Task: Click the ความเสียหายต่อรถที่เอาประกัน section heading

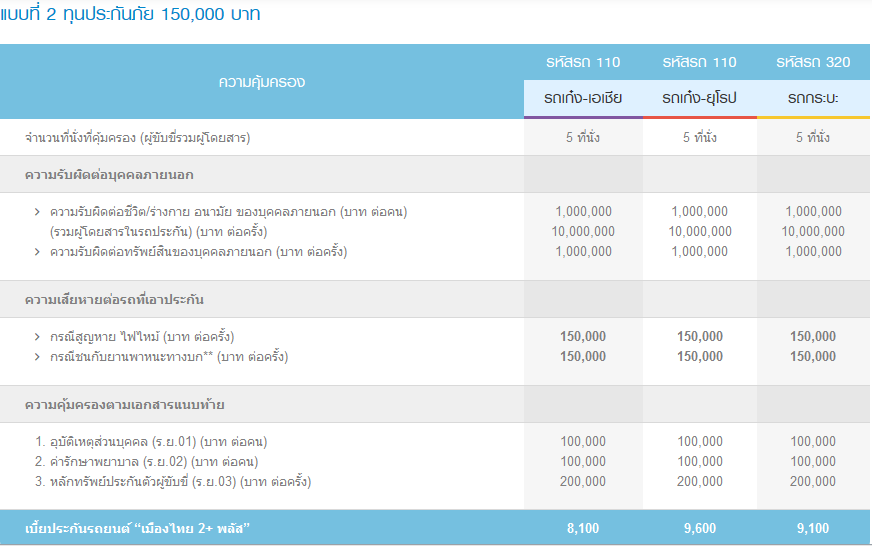Action: click(114, 300)
